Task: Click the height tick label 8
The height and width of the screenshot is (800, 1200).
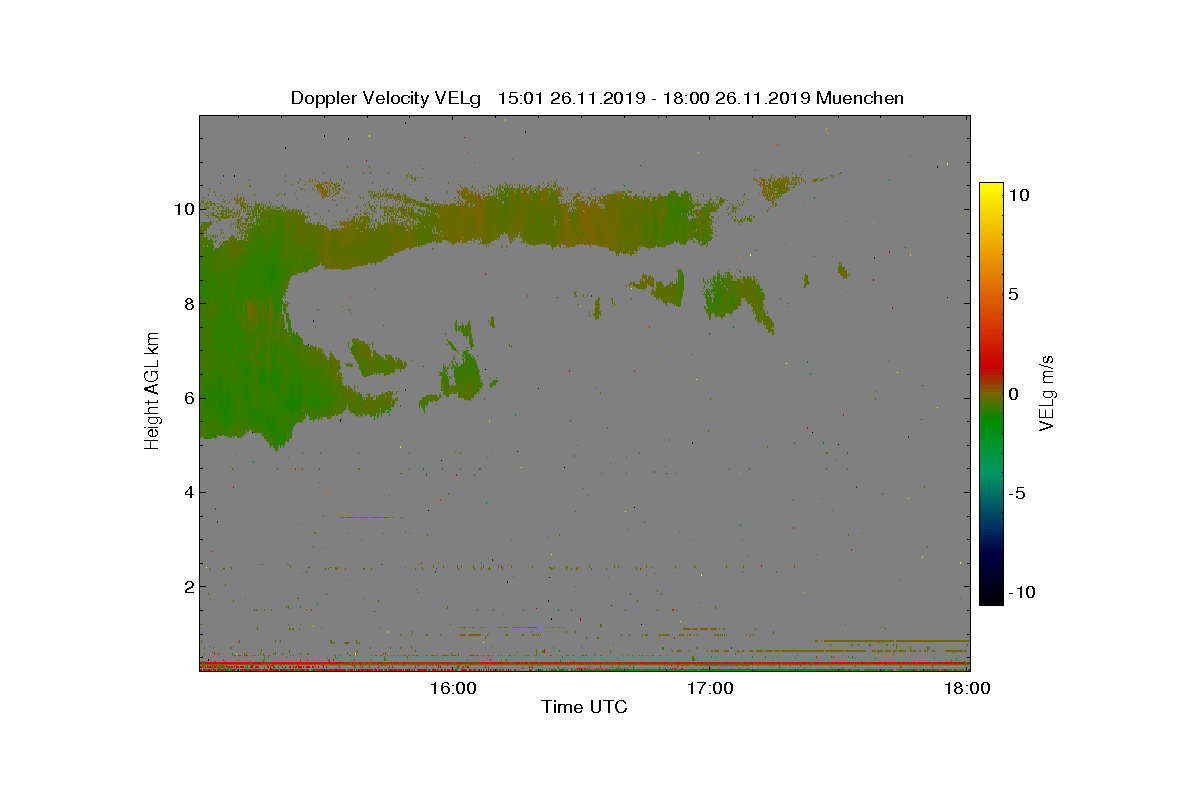Action: click(188, 304)
